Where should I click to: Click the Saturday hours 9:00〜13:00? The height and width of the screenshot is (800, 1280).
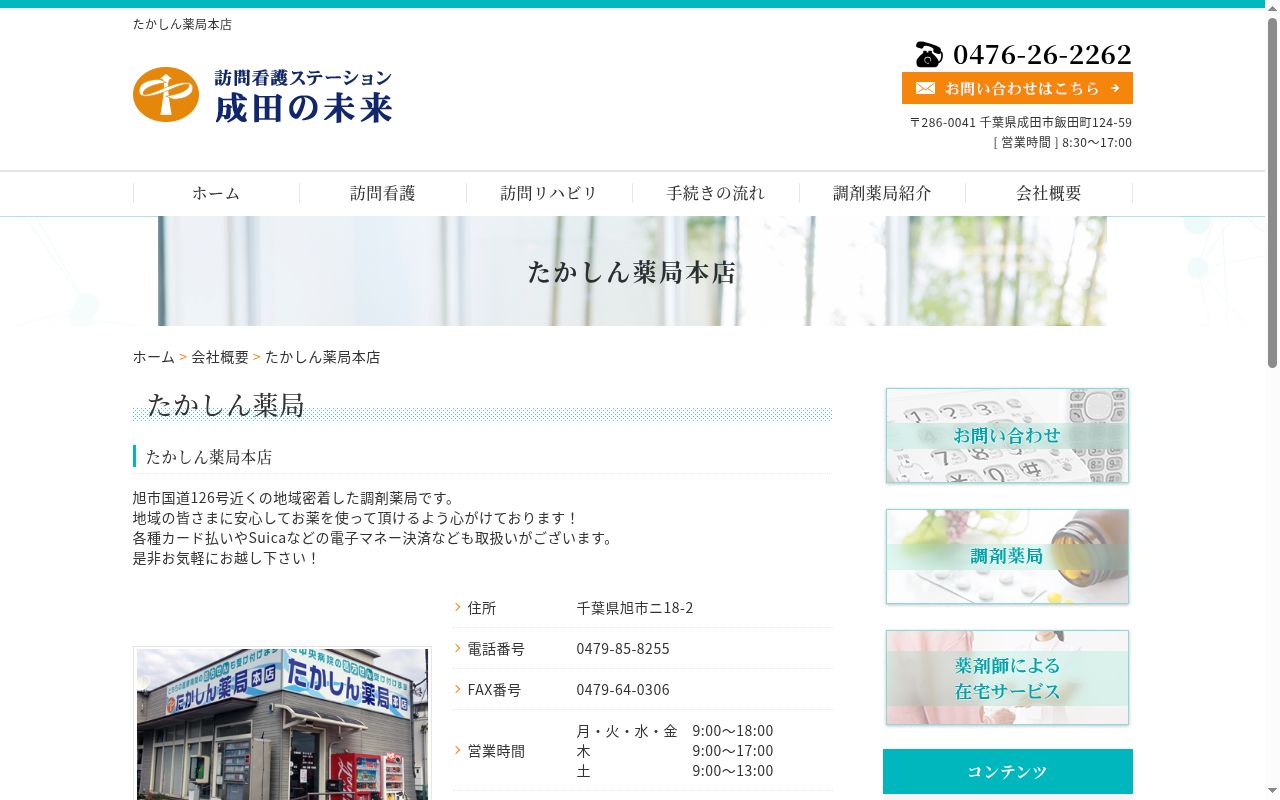click(733, 771)
